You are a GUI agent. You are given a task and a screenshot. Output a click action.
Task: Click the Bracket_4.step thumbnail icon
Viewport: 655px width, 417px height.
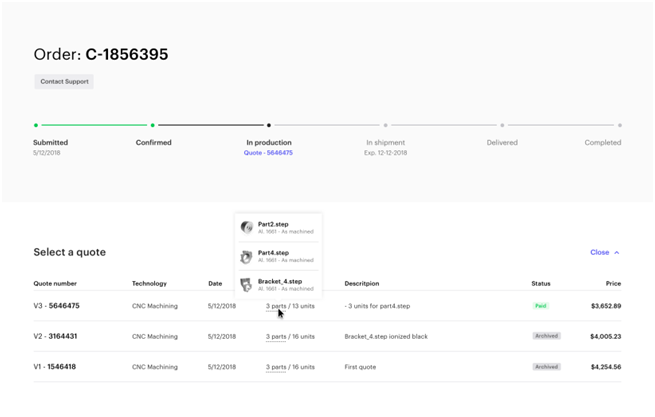click(x=247, y=284)
